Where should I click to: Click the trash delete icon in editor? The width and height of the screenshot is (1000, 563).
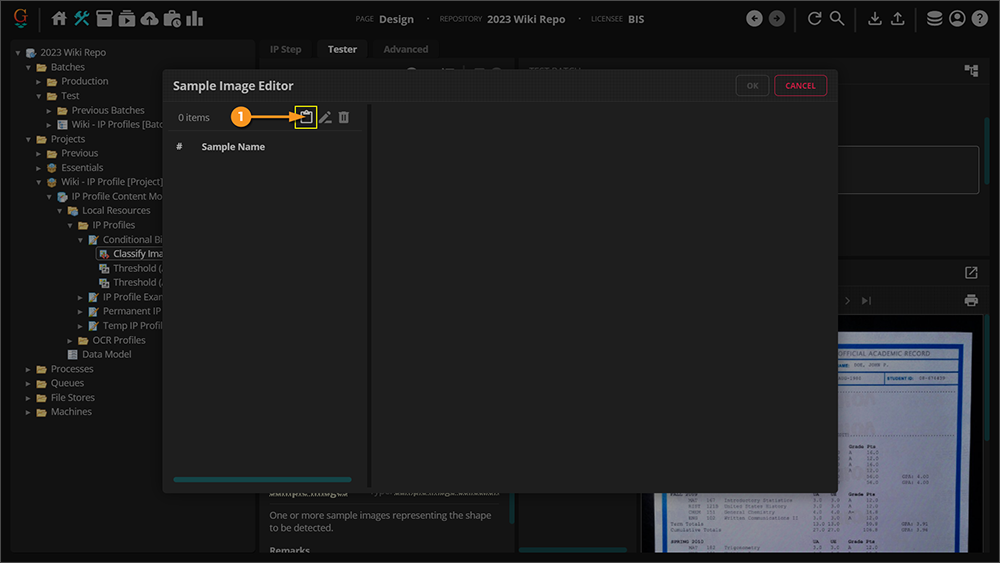[x=344, y=117]
